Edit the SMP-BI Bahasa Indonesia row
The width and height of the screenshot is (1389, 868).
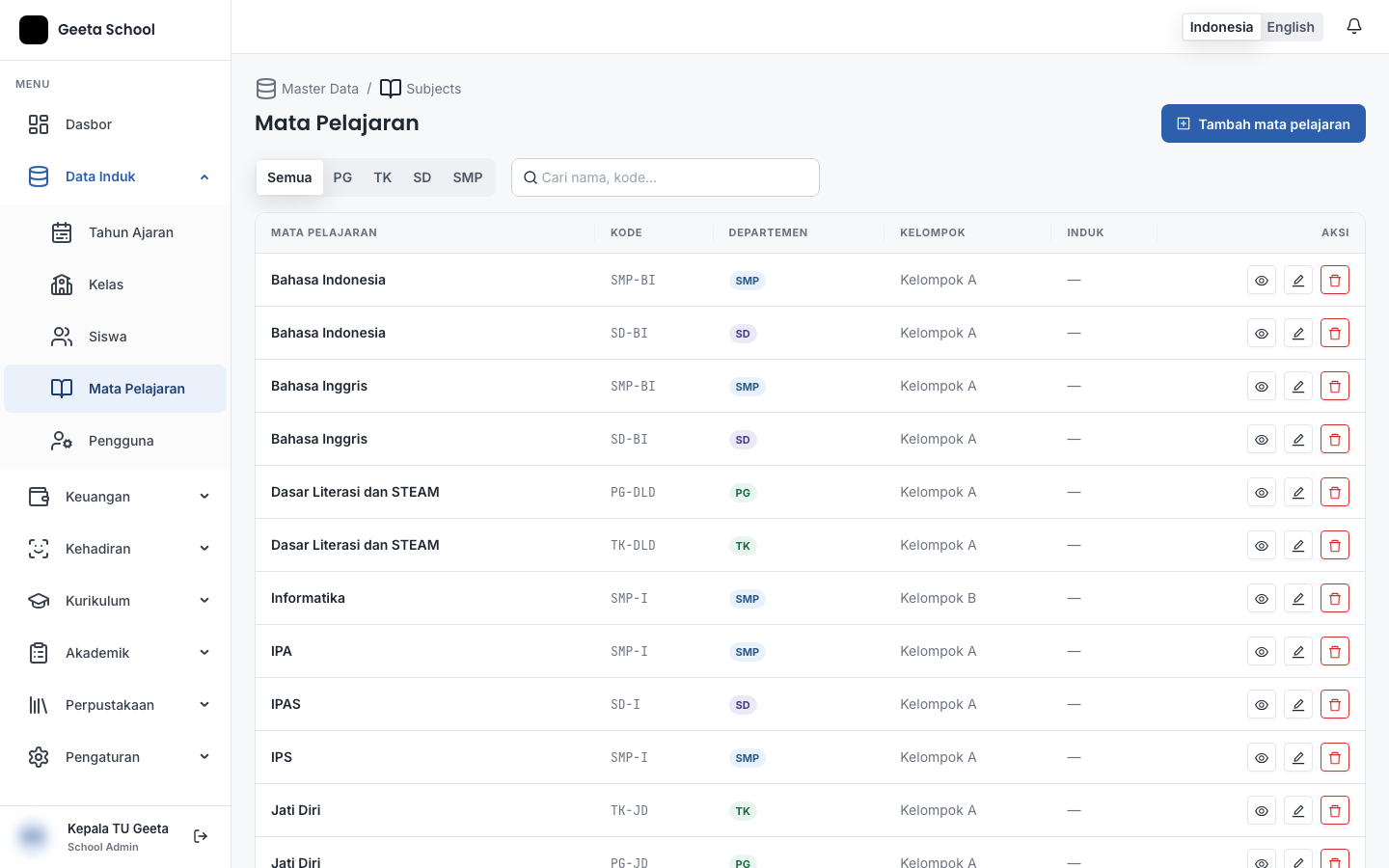coord(1298,281)
